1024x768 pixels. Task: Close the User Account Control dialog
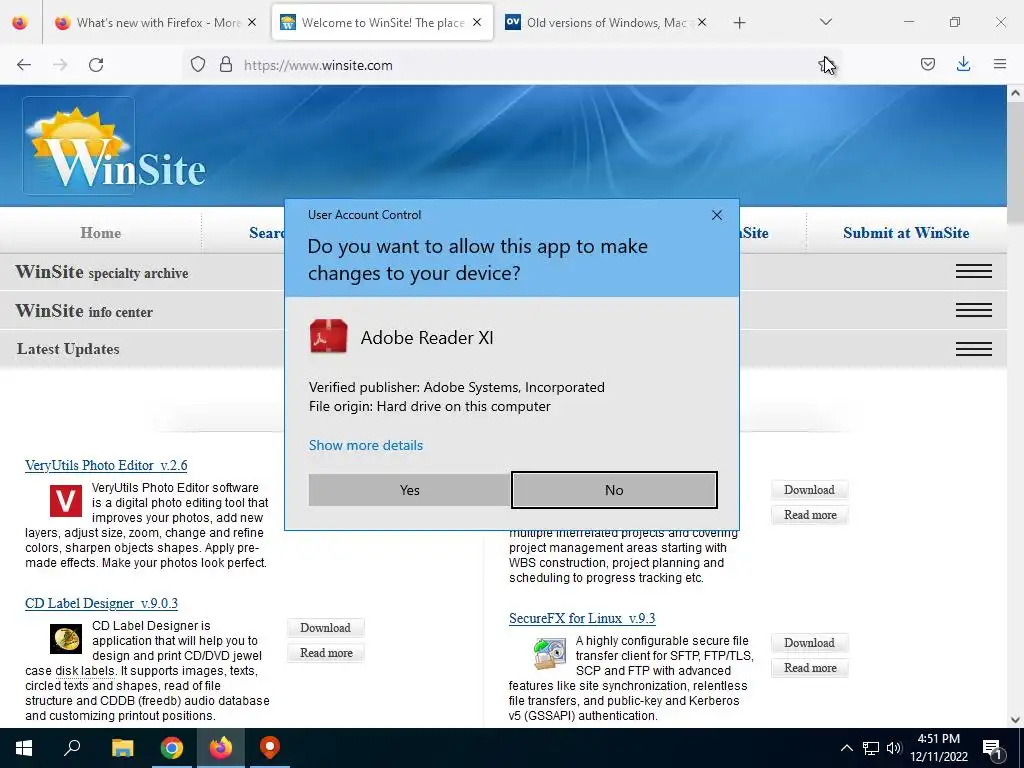(x=716, y=215)
